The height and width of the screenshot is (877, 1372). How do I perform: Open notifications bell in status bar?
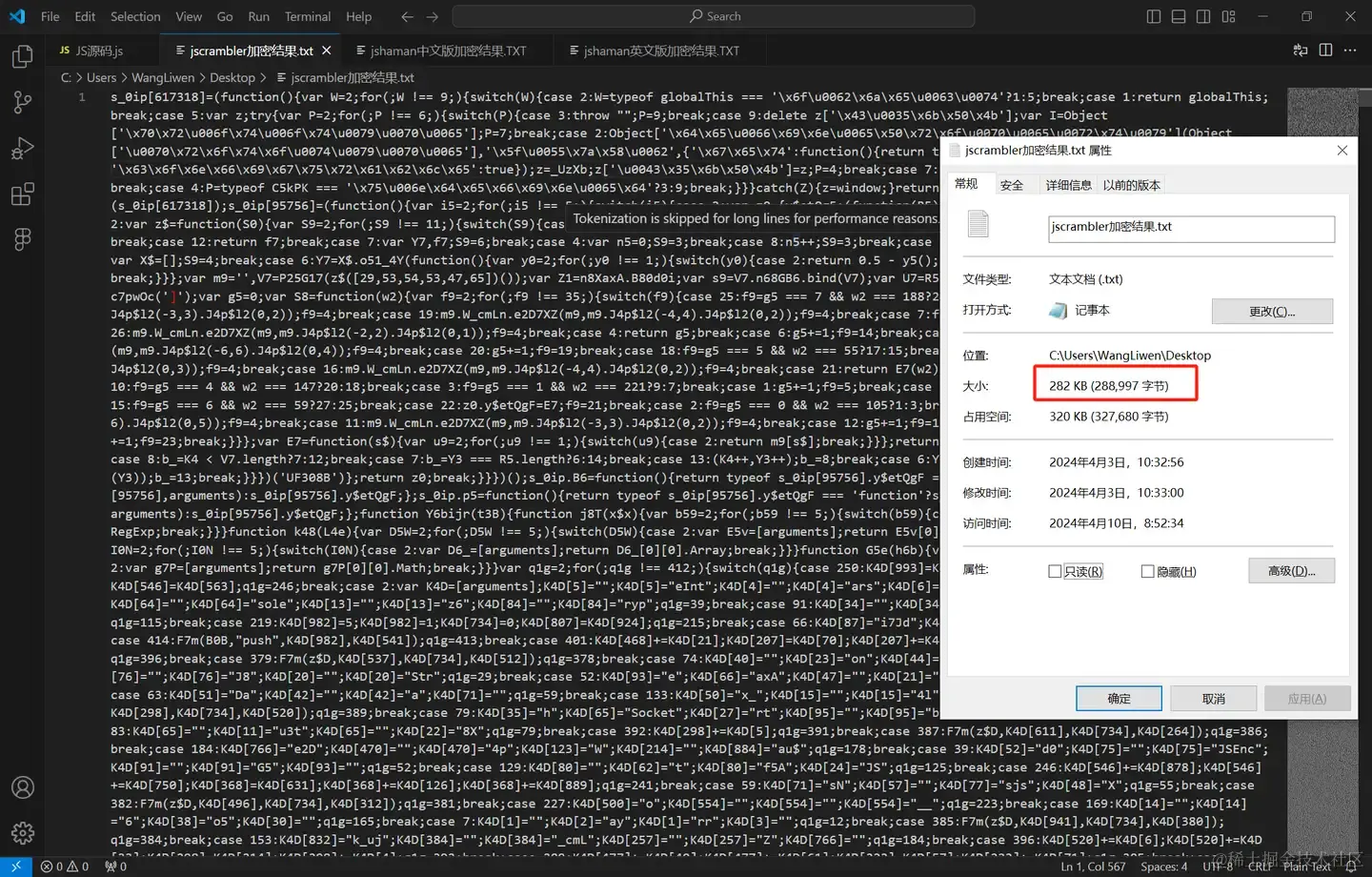point(1351,867)
